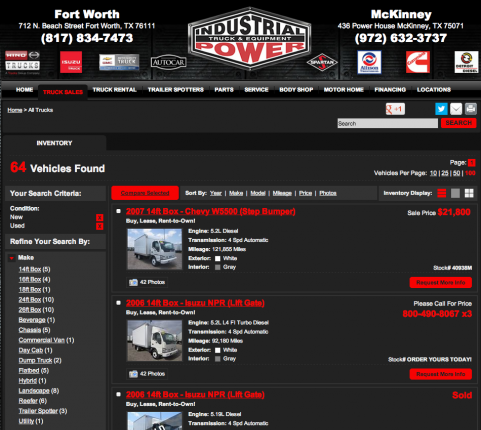Open photos icon for Chevy W5500 listing
Viewport: 481px width, 430px height.
click(x=133, y=282)
